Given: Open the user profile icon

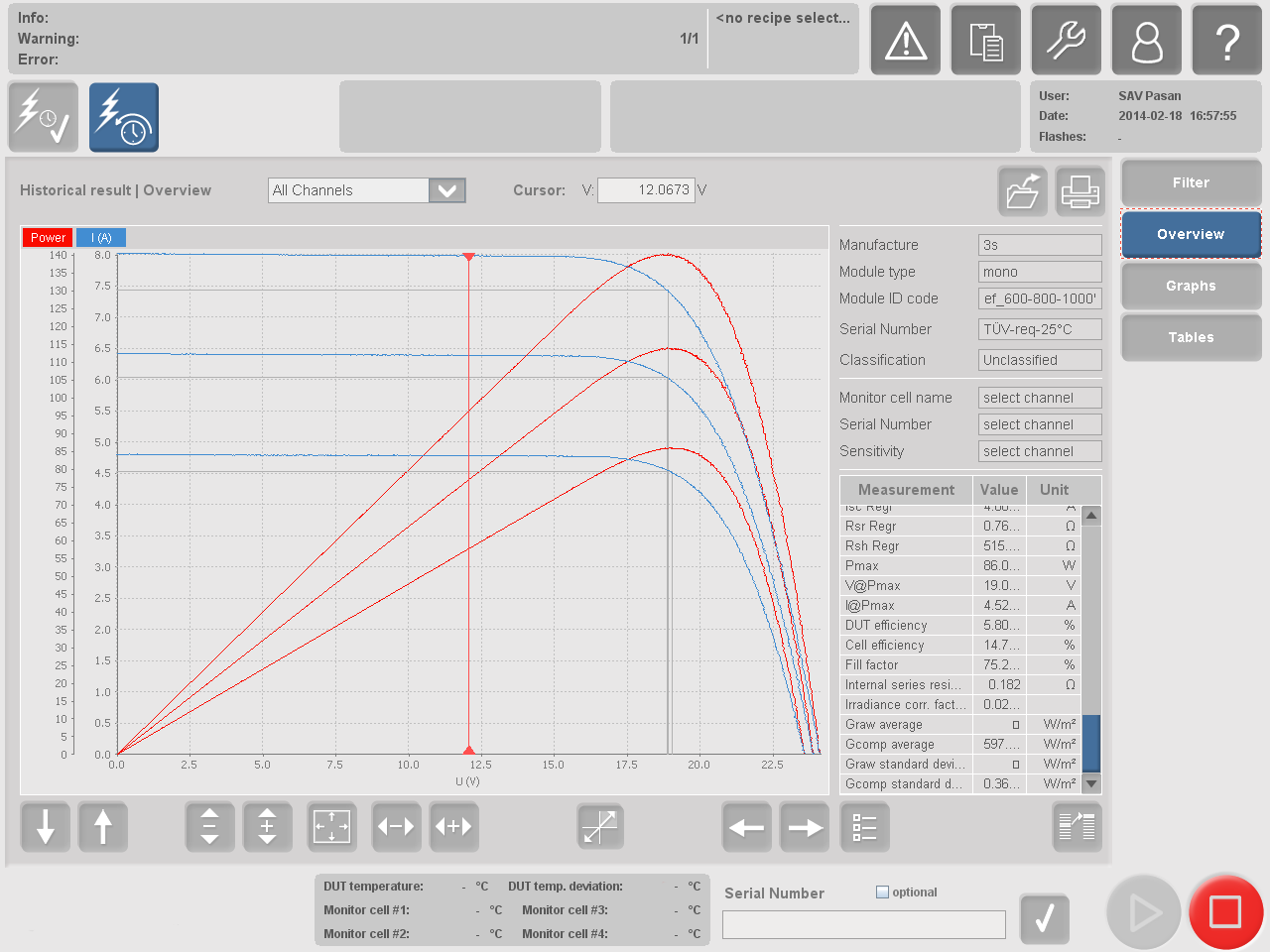Looking at the screenshot, I should (1146, 41).
